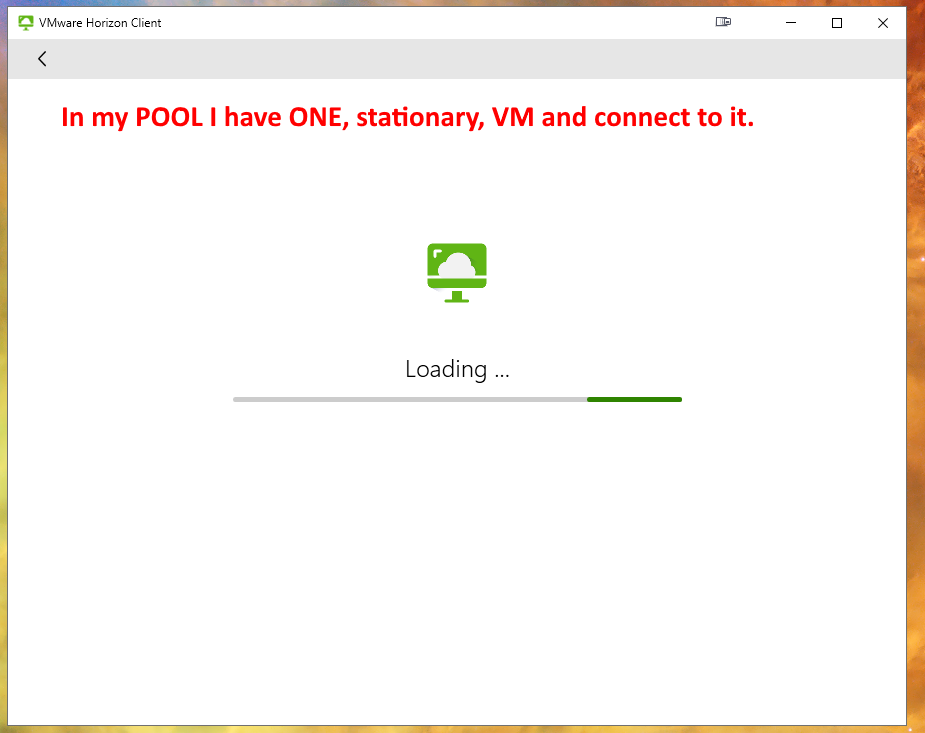This screenshot has height=733, width=925.
Task: Open the display settings icon in title bar
Action: tap(723, 22)
